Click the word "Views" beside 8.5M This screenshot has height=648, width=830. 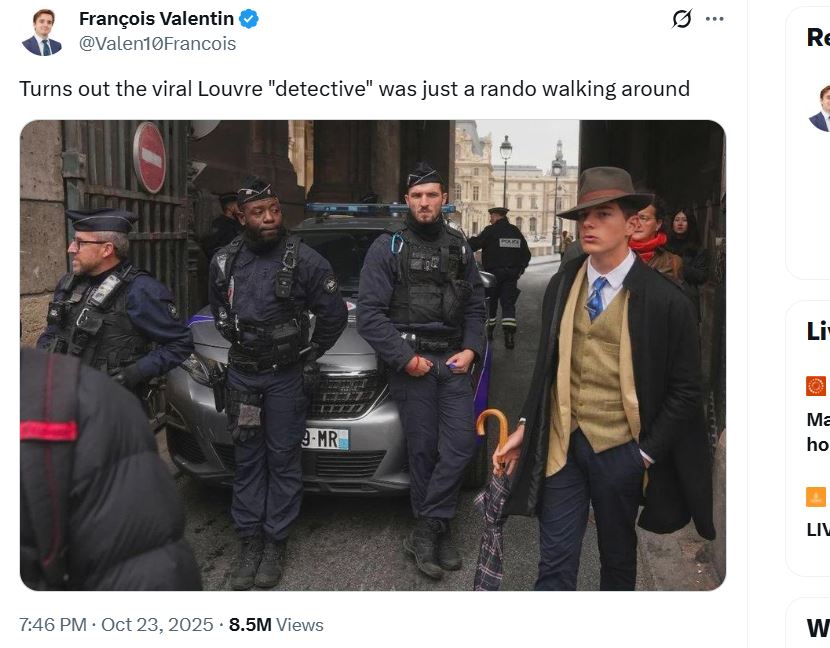point(300,624)
